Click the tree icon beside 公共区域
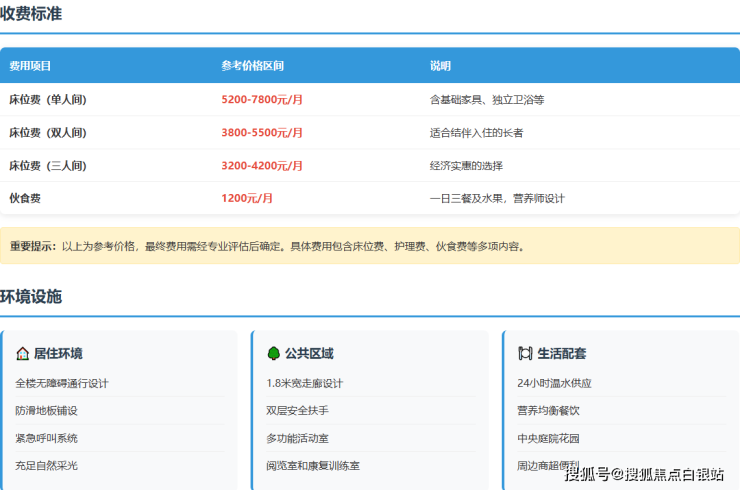 tap(273, 353)
